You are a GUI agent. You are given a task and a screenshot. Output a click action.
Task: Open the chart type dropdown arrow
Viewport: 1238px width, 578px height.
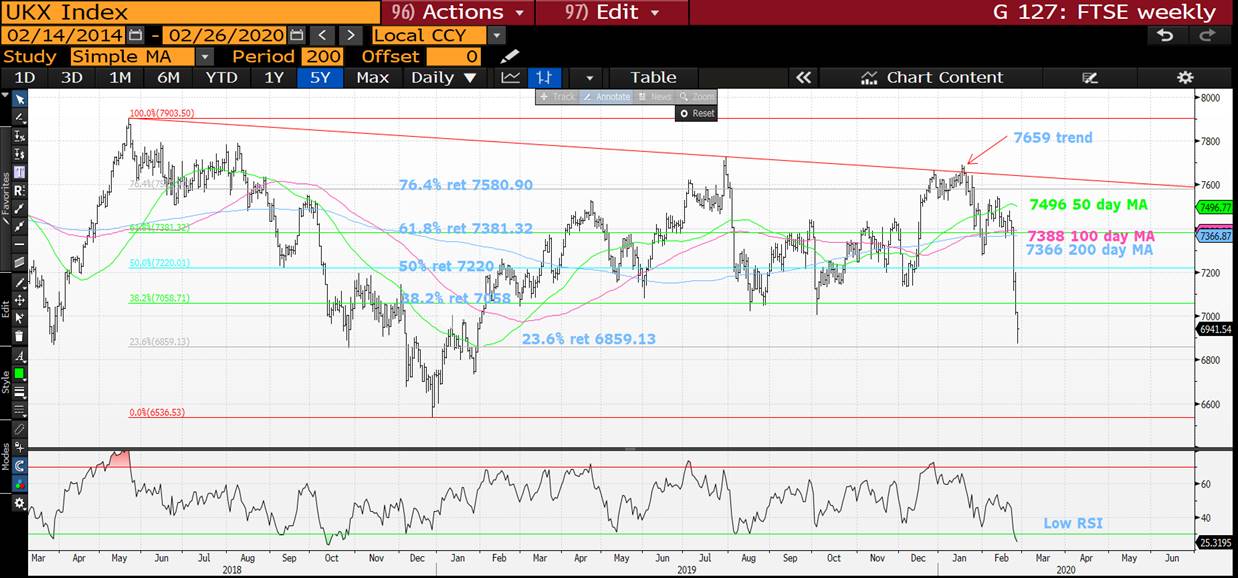pyautogui.click(x=589, y=77)
